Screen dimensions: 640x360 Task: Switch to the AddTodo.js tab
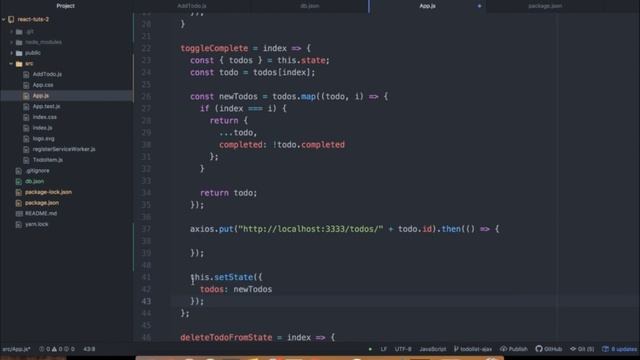(x=191, y=6)
